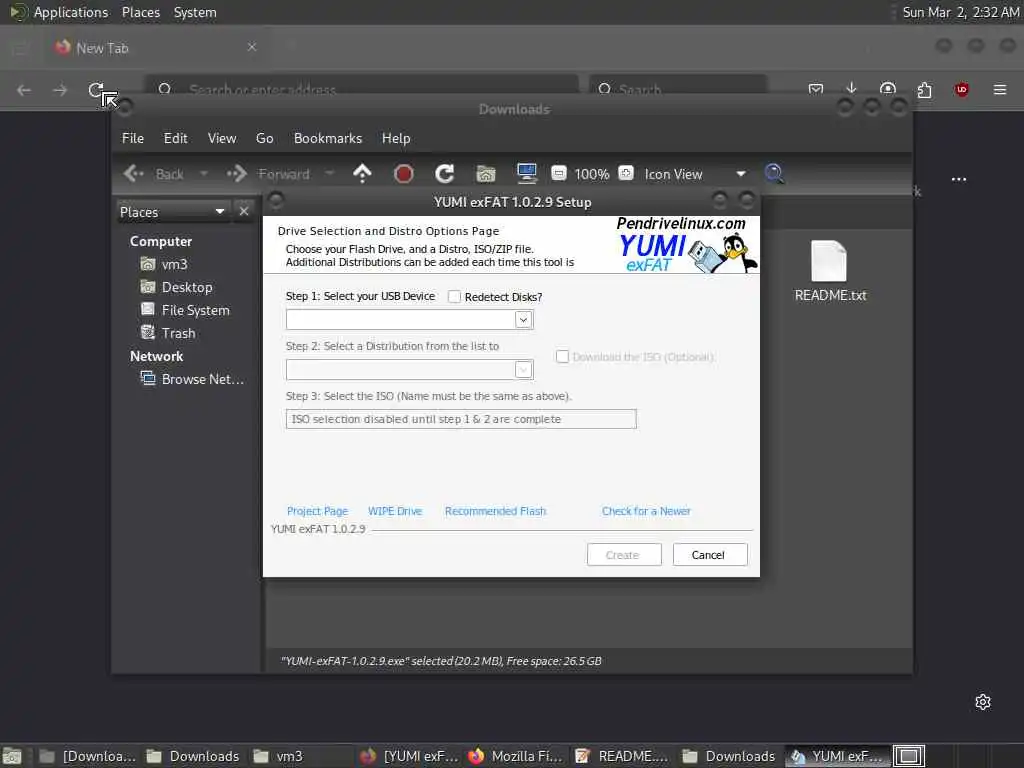The width and height of the screenshot is (1024, 768).
Task: Open Firefox account icon
Action: pos(888,89)
